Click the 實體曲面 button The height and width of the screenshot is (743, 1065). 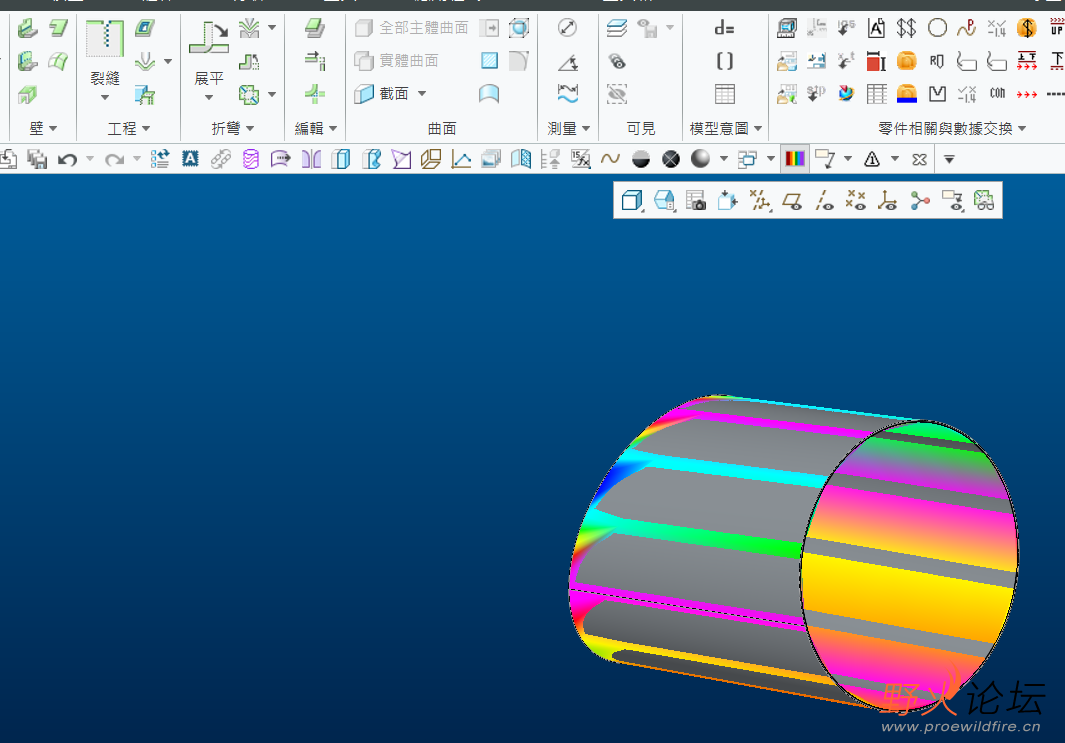click(397, 60)
